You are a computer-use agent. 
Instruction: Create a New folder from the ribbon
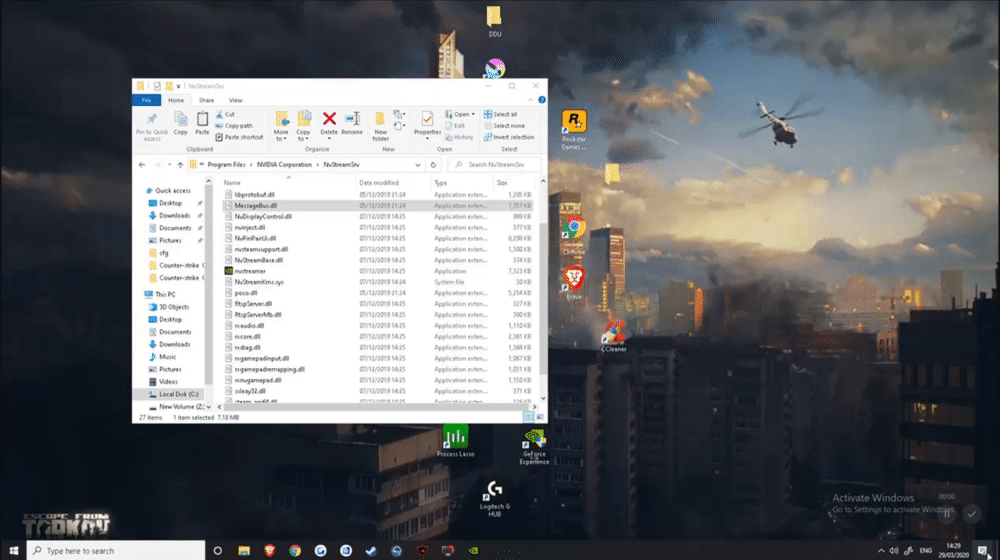point(380,125)
